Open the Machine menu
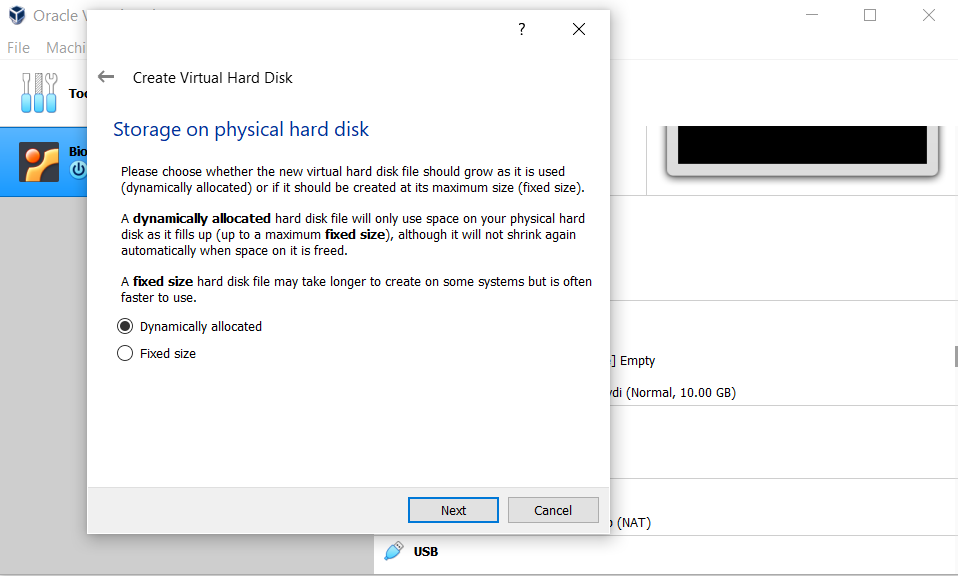The image size is (958, 576). 66,47
